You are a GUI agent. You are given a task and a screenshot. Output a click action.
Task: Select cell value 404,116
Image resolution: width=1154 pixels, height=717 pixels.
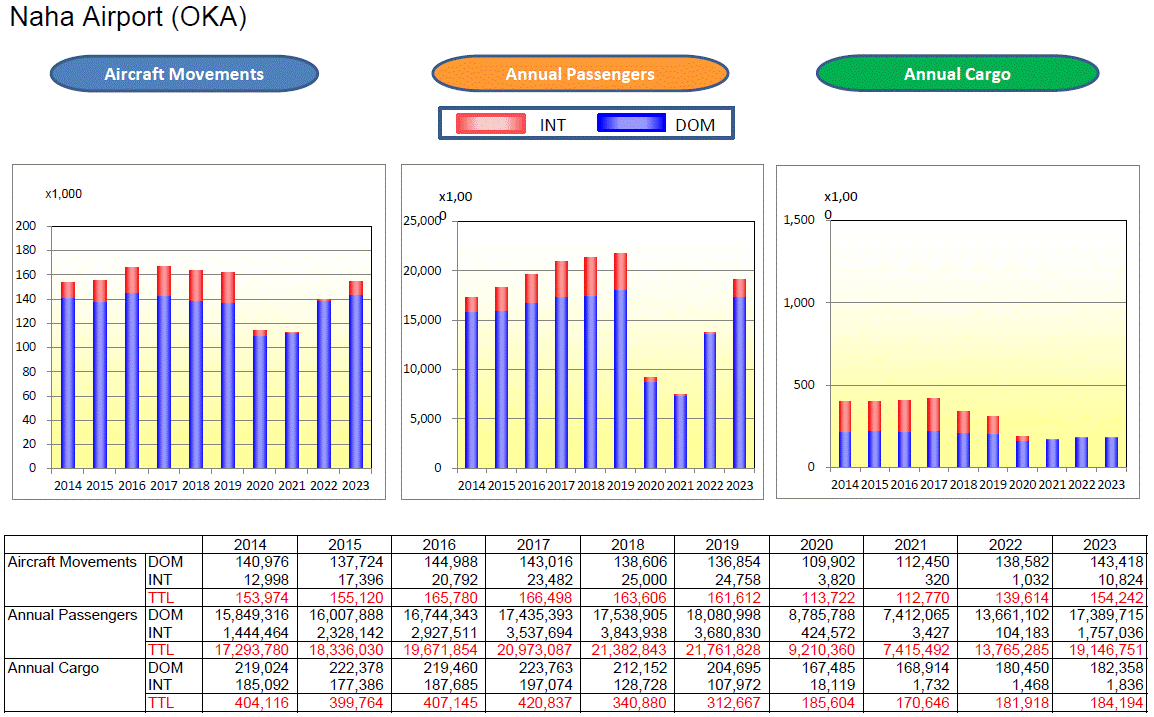(x=262, y=703)
